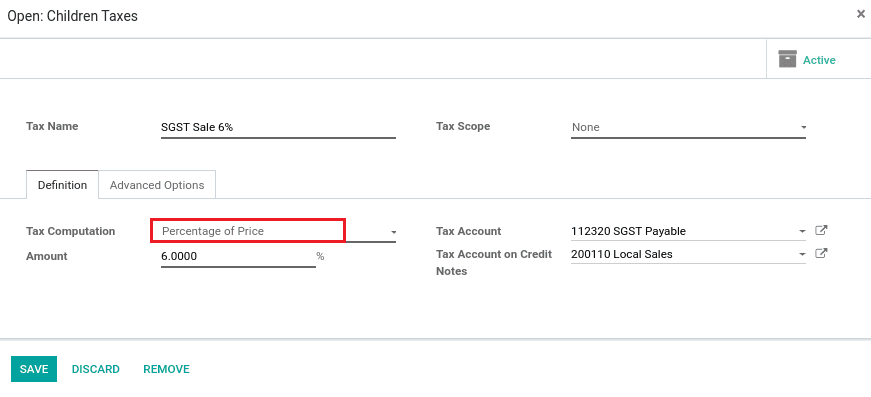Open external link for Tax Account
Viewport: 871px width, 397px height.
pyautogui.click(x=821, y=230)
